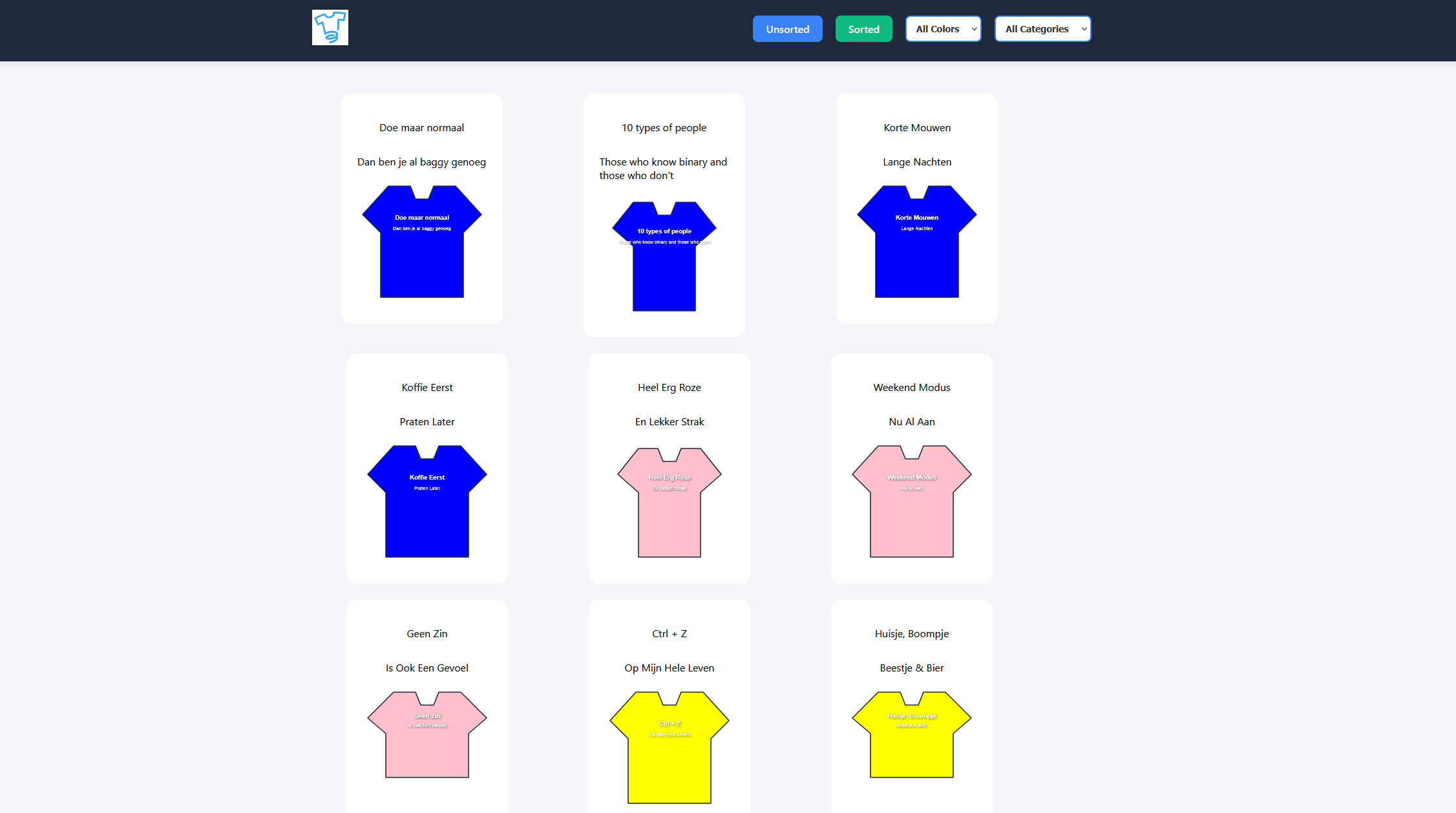This screenshot has height=813, width=1456.
Task: Select the blue 'Doe maar normaal' shirt image
Action: click(x=422, y=242)
